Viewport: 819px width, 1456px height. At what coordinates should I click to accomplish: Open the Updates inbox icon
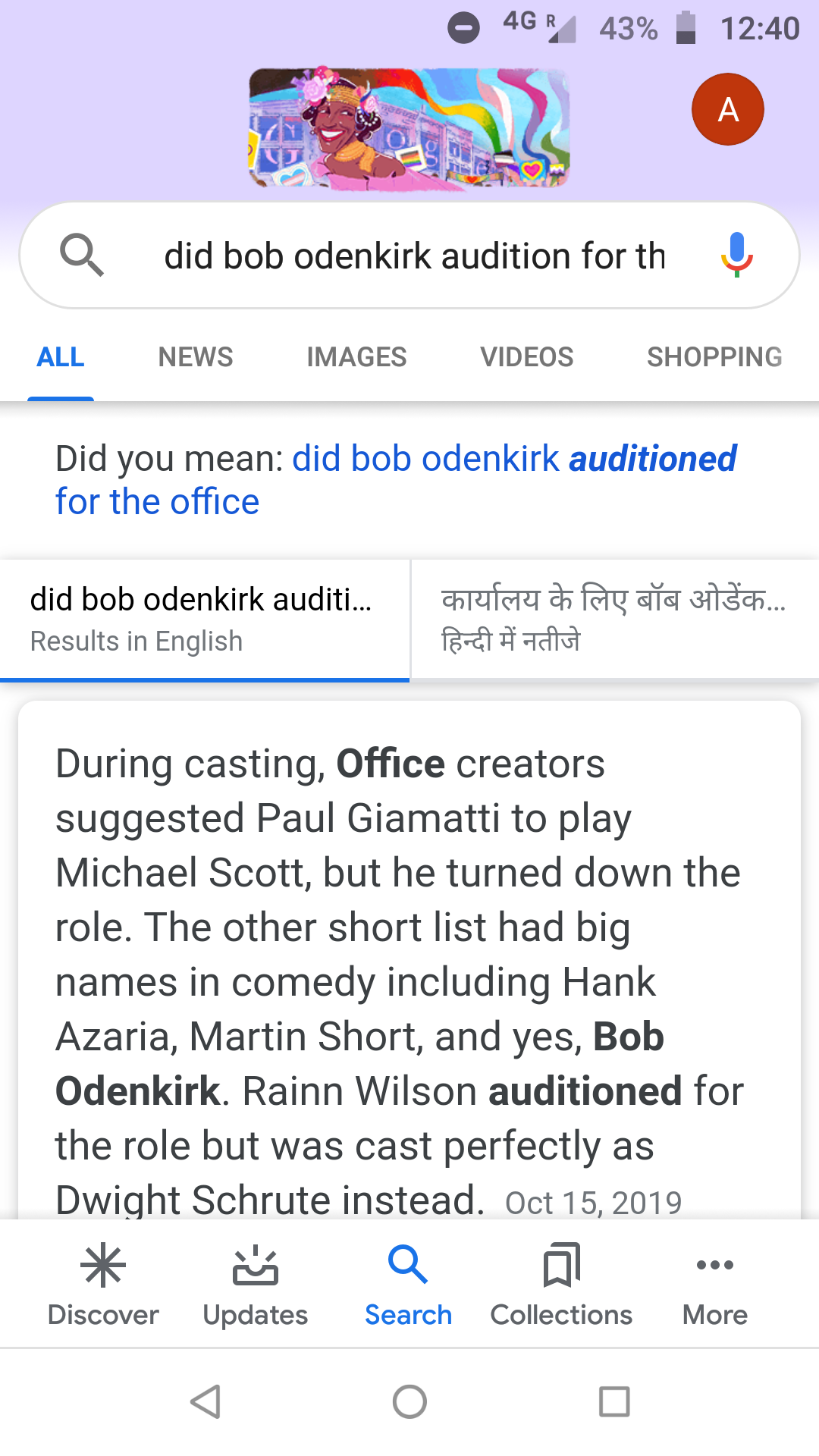(256, 1265)
